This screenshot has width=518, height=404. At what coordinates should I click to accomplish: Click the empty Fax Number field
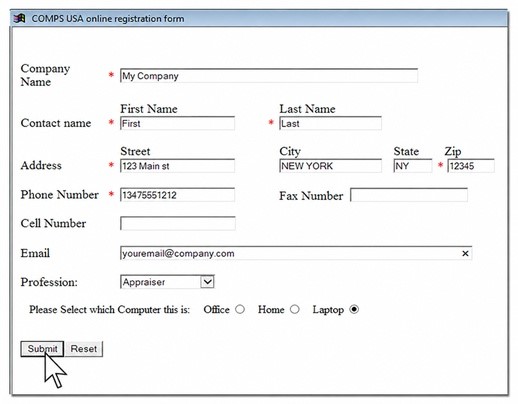(409, 195)
